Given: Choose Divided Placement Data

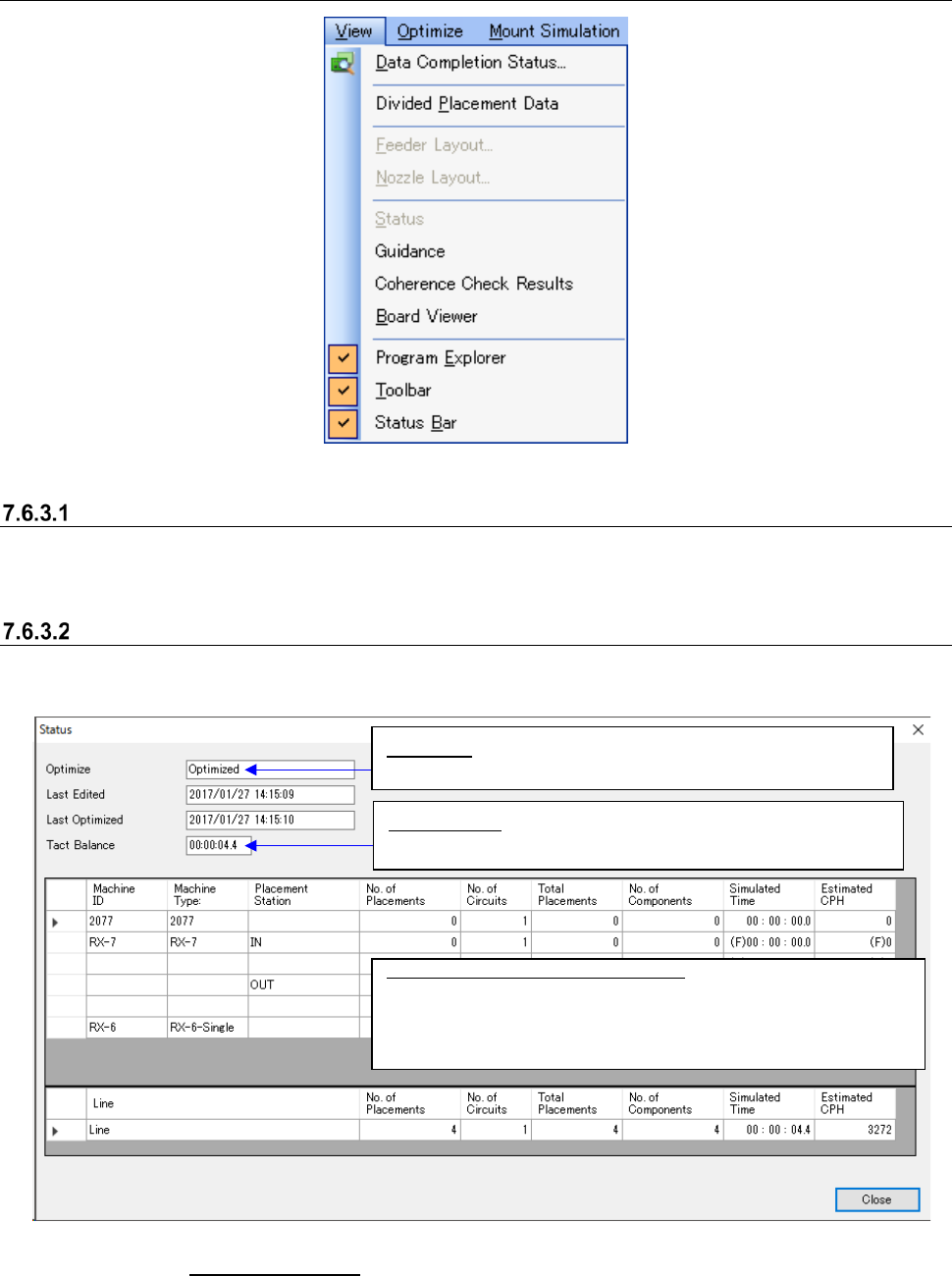Looking at the screenshot, I should click(x=467, y=104).
